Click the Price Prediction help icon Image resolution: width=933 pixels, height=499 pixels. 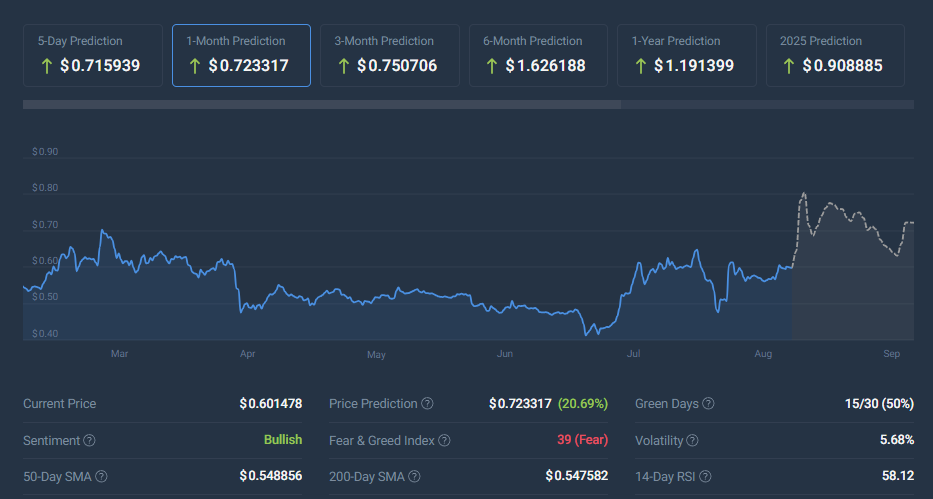[427, 403]
